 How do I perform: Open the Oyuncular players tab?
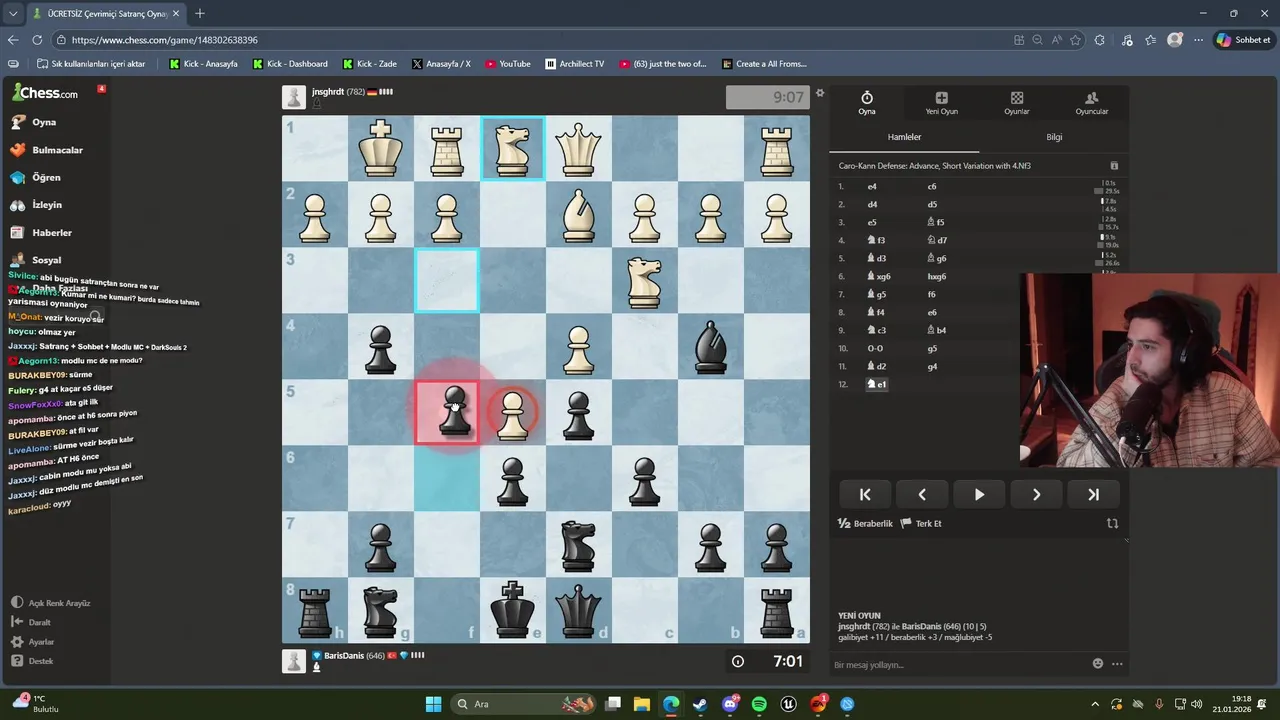[1091, 102]
